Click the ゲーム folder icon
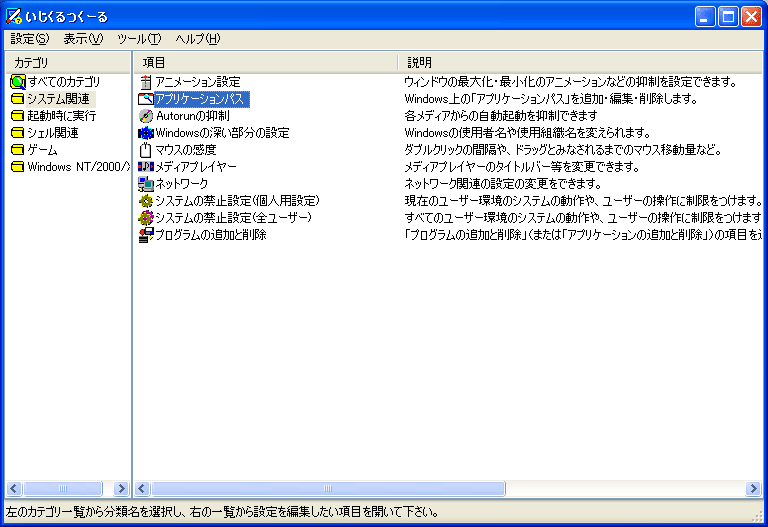Viewport: 768px width, 527px height. tap(18, 150)
